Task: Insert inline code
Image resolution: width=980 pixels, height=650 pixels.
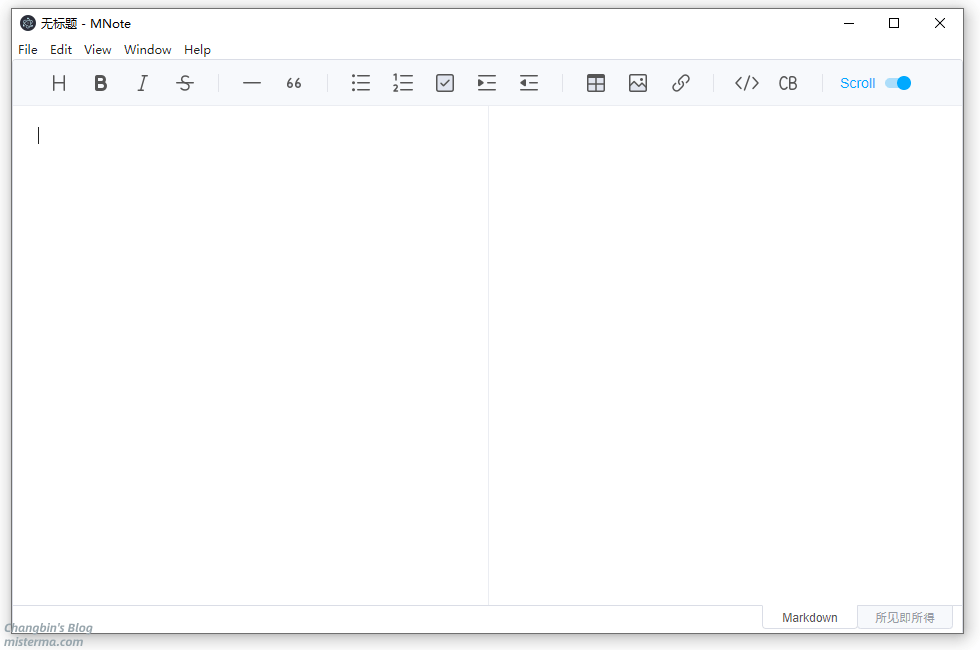Action: click(x=747, y=83)
